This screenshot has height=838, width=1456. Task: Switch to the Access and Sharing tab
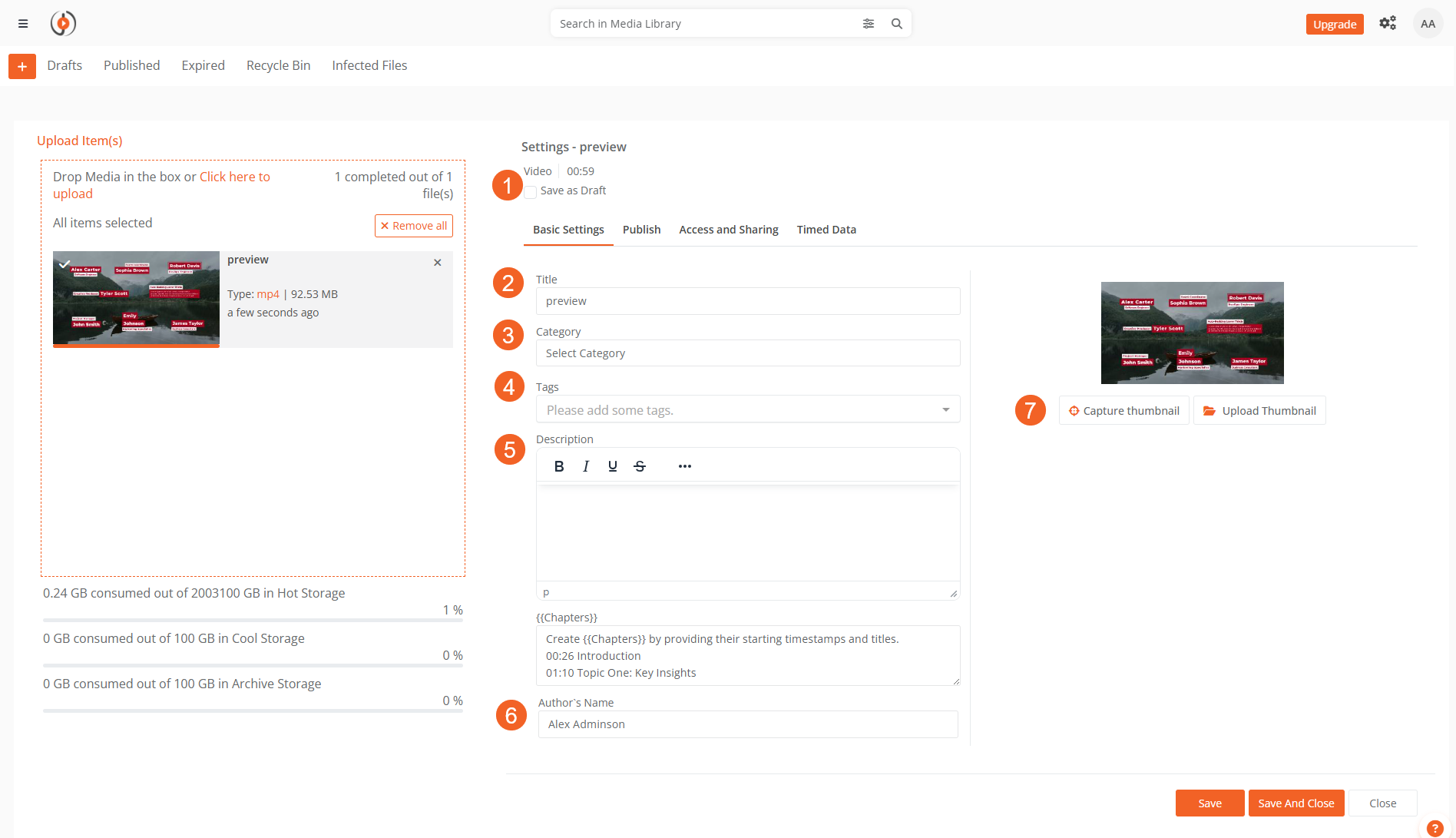pyautogui.click(x=728, y=230)
